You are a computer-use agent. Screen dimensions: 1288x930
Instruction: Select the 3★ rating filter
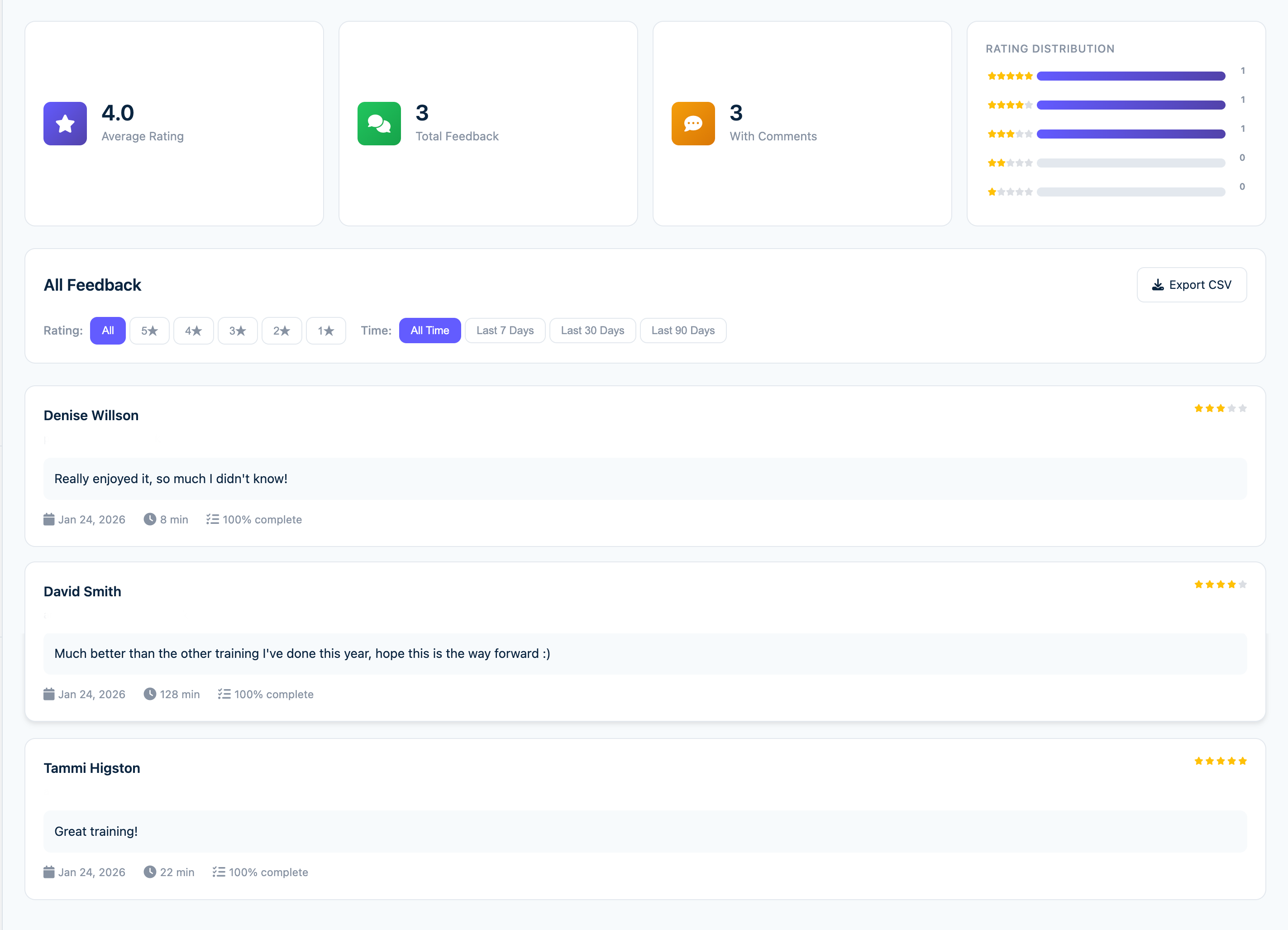(x=238, y=330)
